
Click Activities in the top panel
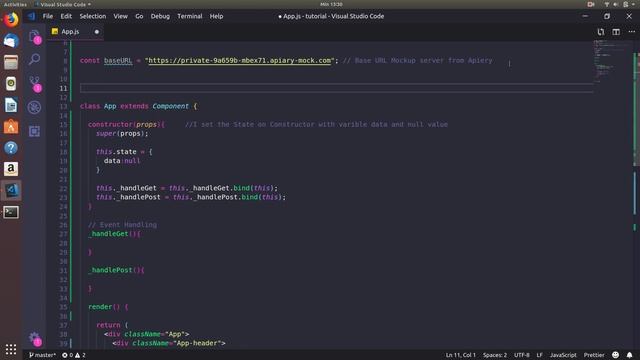coord(15,4)
